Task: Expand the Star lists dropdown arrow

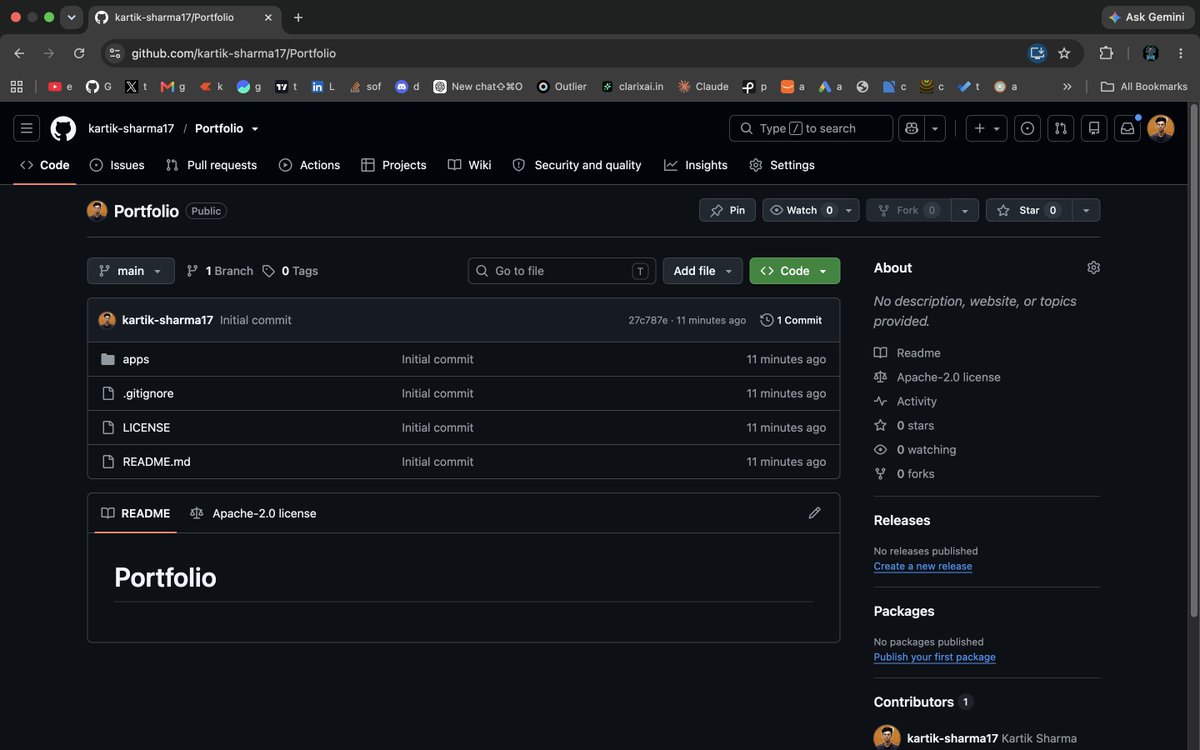Action: [1086, 210]
